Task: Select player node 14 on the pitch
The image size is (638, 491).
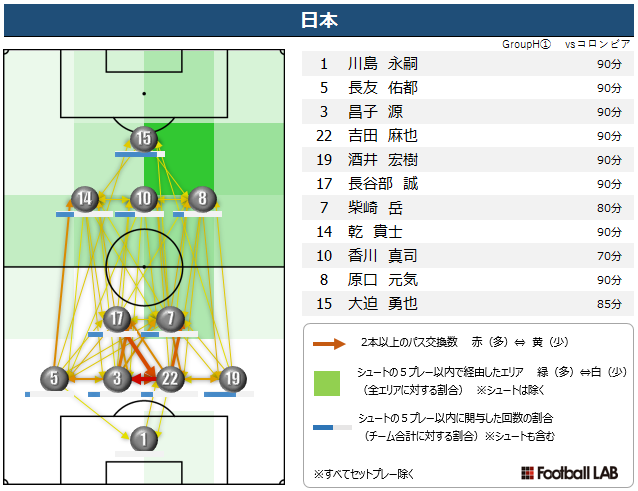Action: coord(85,199)
